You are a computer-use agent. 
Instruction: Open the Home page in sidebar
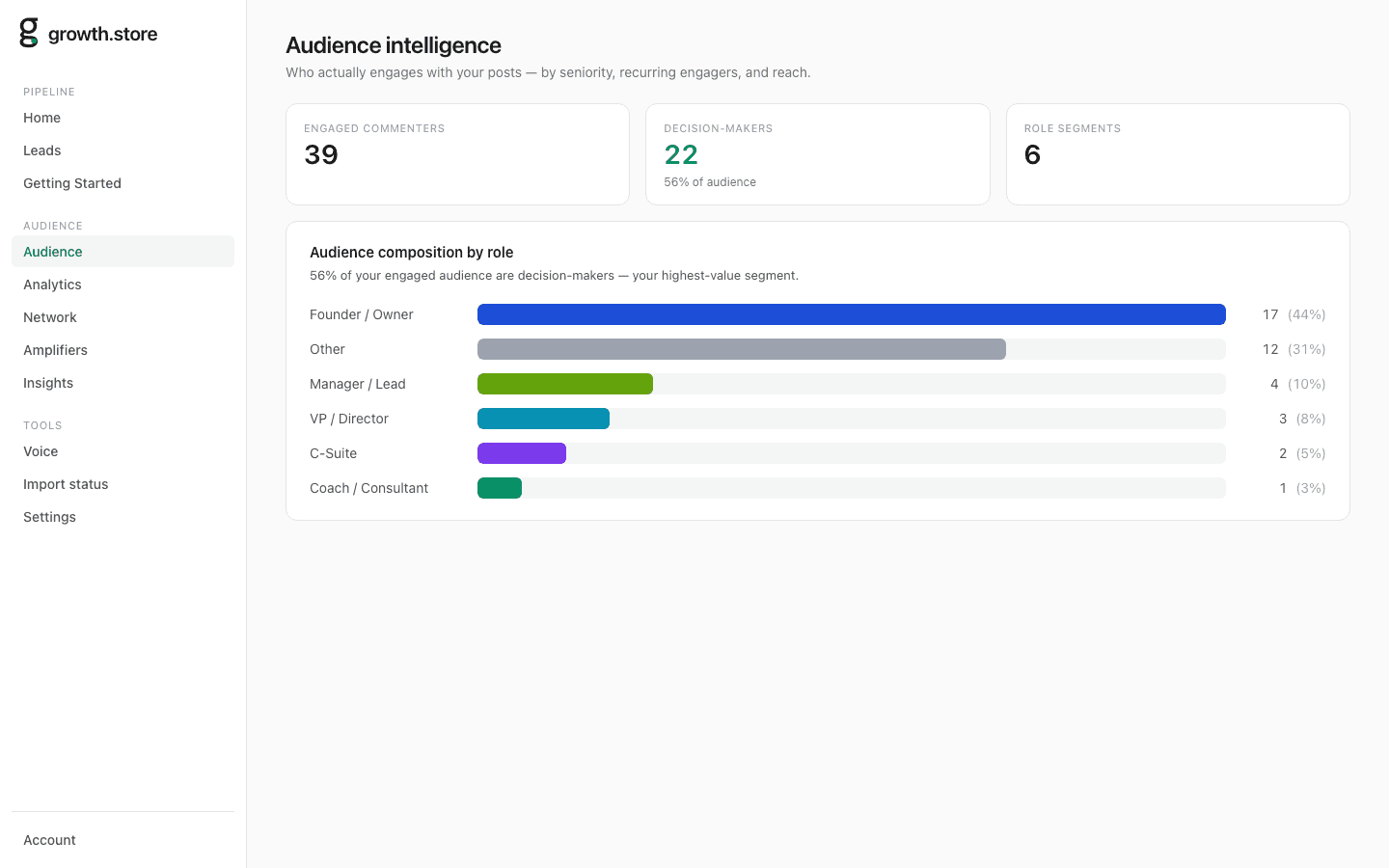coord(123,118)
